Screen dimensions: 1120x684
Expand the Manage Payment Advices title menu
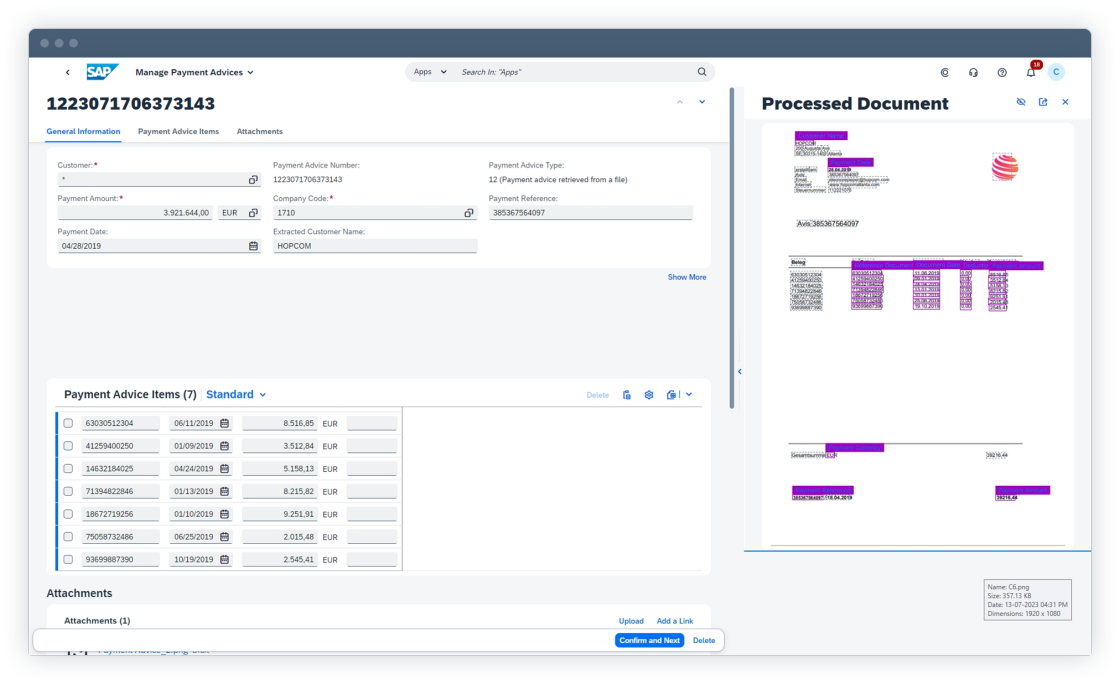click(x=194, y=72)
